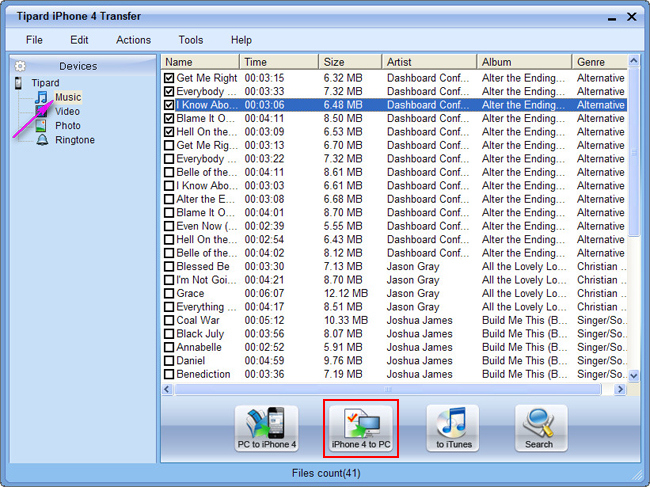Uncheck the 00:03:33 Everybody song checkbox

click(169, 91)
